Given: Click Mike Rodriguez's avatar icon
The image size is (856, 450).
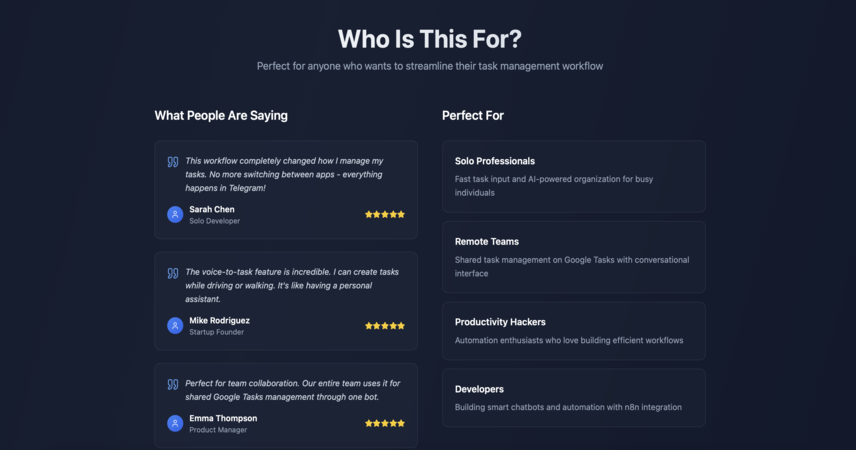Looking at the screenshot, I should click(x=175, y=325).
